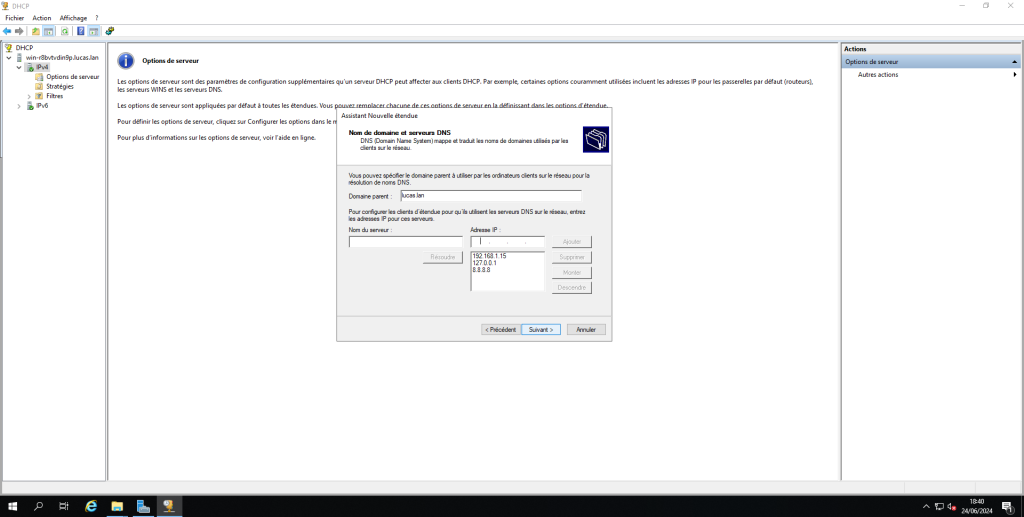The height and width of the screenshot is (517, 1024).
Task: Click the DHCP add server toolbar icon
Action: pos(109,31)
